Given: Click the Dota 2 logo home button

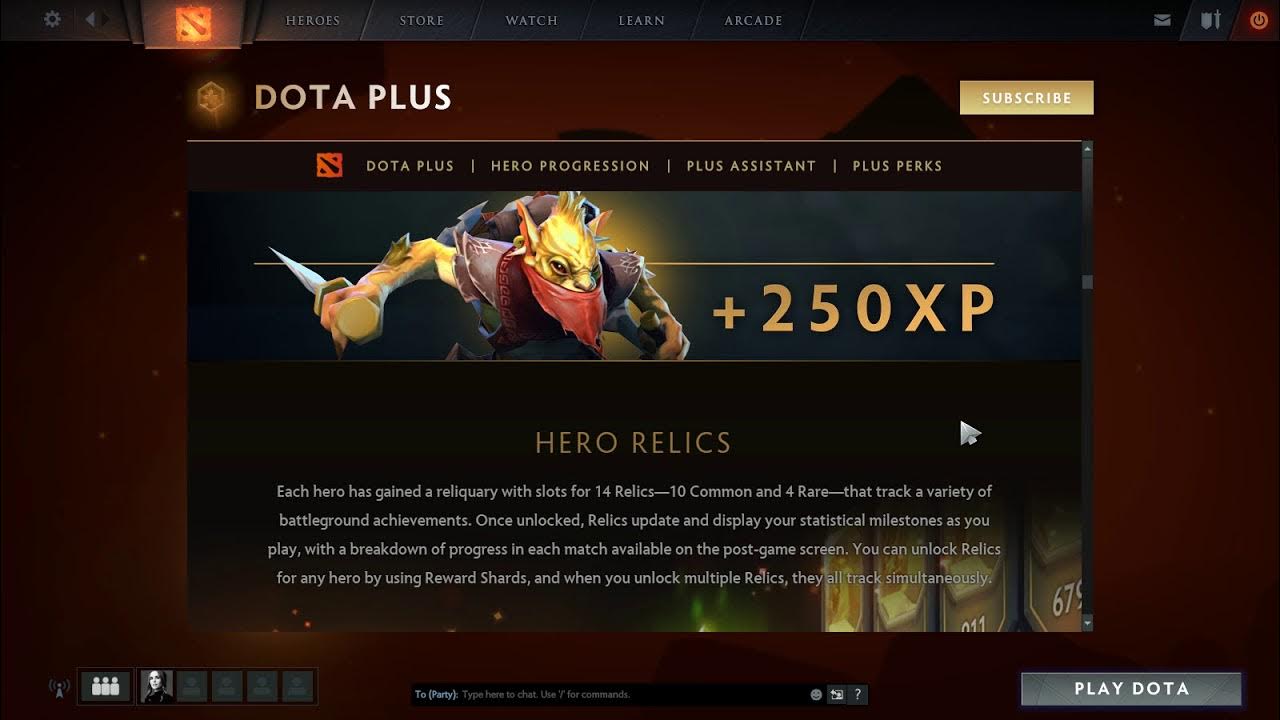Looking at the screenshot, I should (193, 23).
